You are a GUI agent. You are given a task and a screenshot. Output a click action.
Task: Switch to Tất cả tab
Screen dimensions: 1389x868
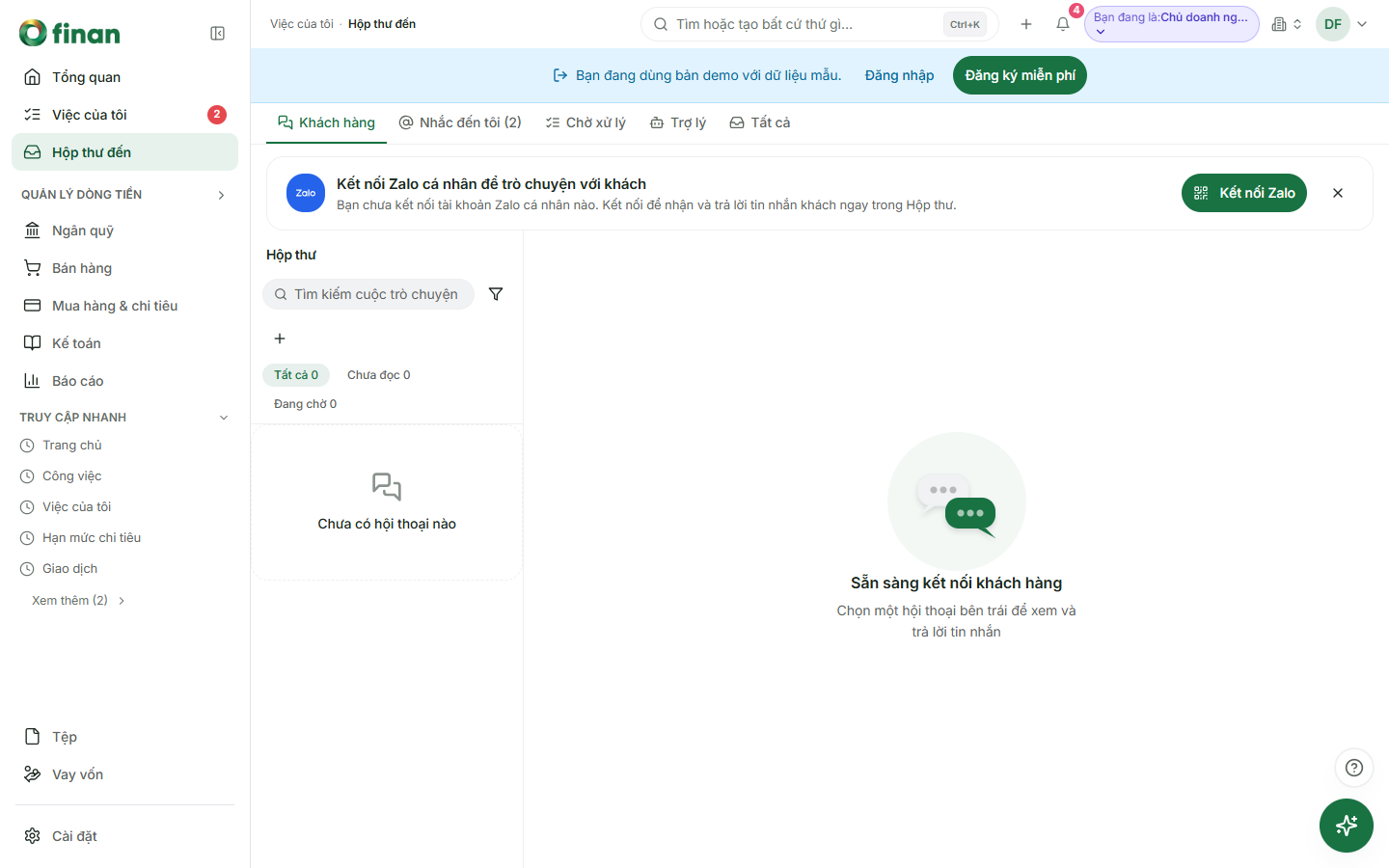[760, 122]
